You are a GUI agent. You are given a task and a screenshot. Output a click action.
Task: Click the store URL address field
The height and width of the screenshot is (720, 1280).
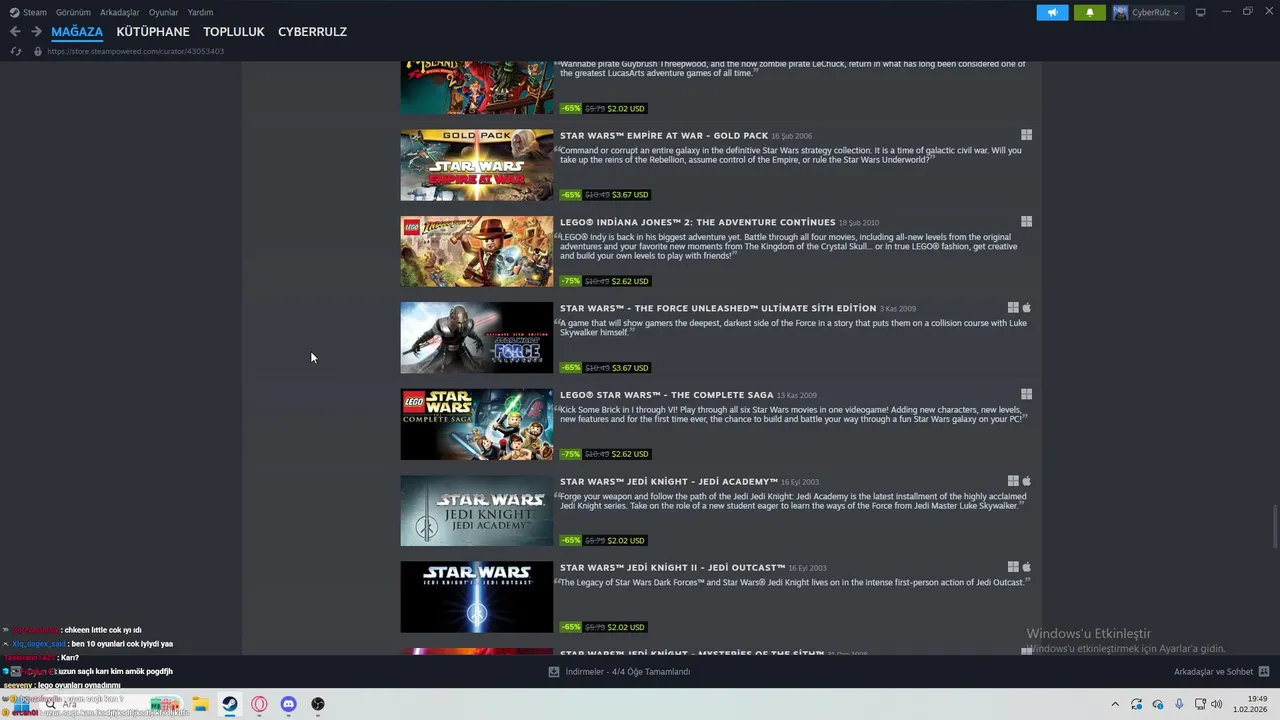pyautogui.click(x=135, y=51)
